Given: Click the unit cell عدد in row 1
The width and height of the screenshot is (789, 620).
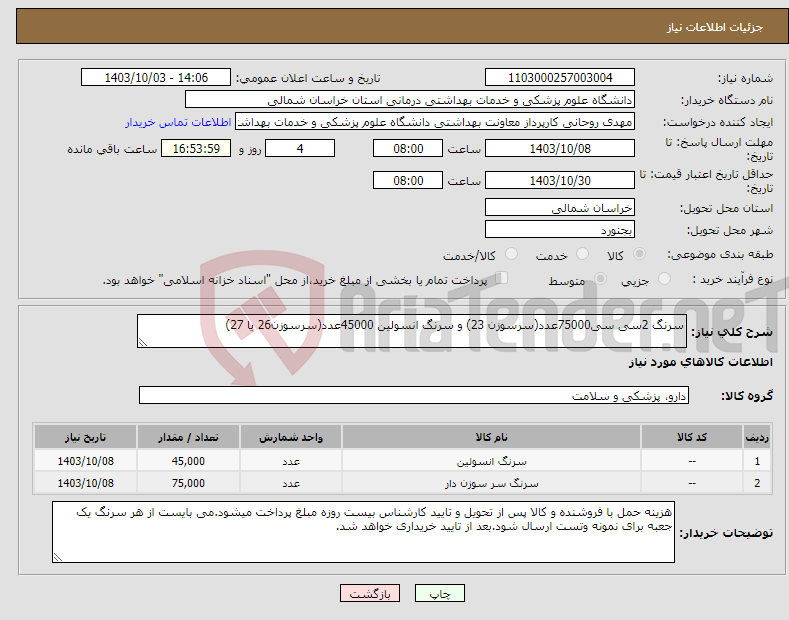Looking at the screenshot, I should 291,461.
